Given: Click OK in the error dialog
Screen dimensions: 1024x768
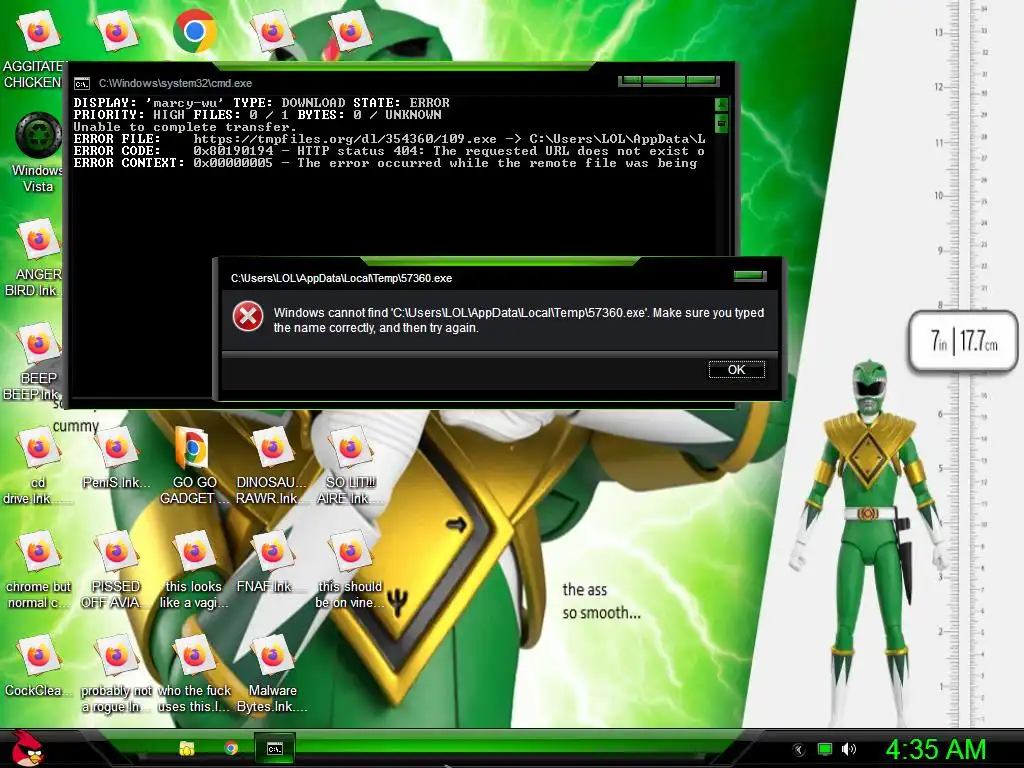Looking at the screenshot, I should click(x=737, y=370).
